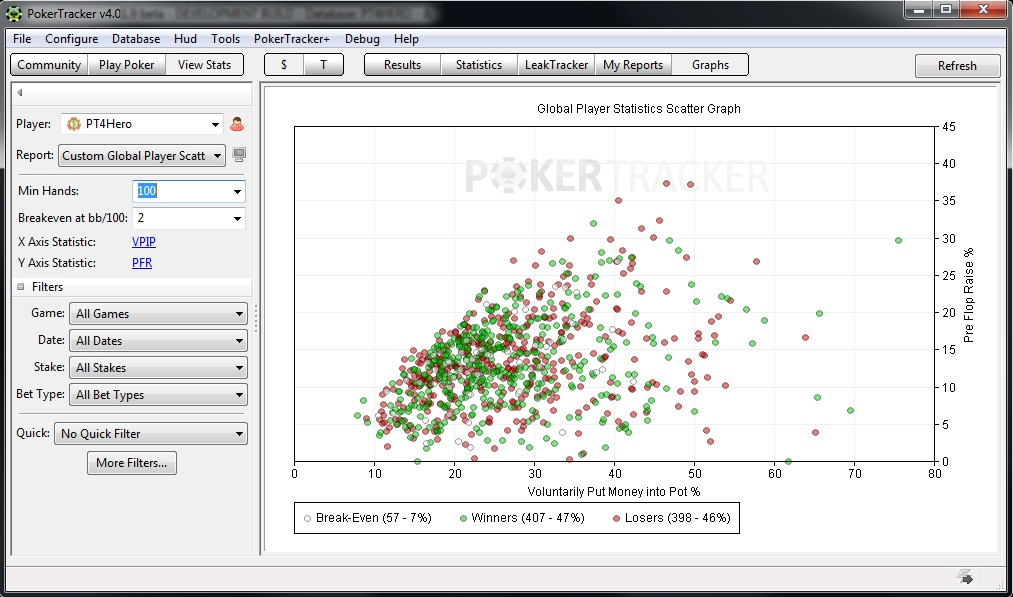Viewport: 1013px width, 597px height.
Task: Collapse the Filters section via its minus icon
Action: point(19,287)
